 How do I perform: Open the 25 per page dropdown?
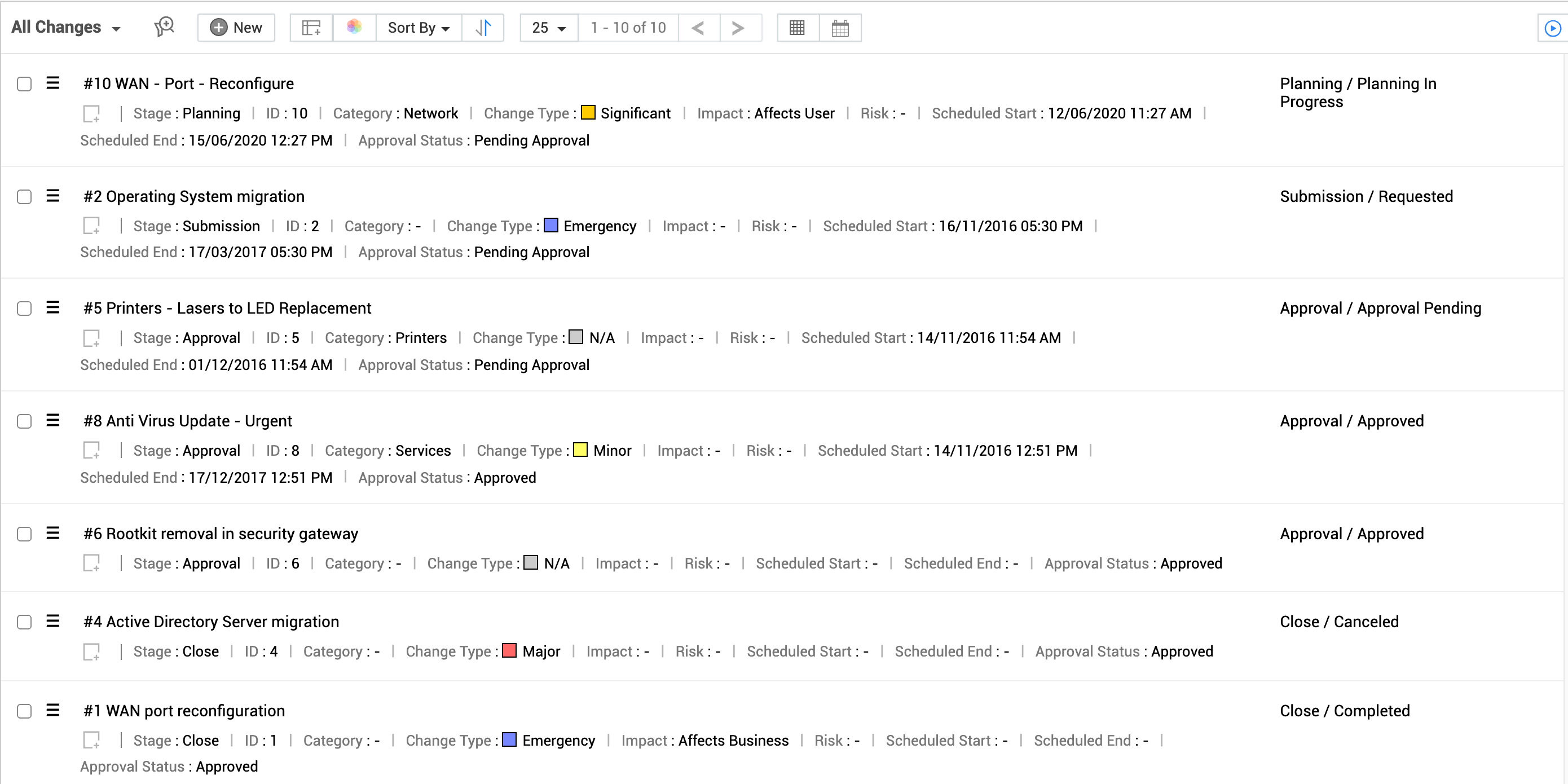[x=549, y=28]
